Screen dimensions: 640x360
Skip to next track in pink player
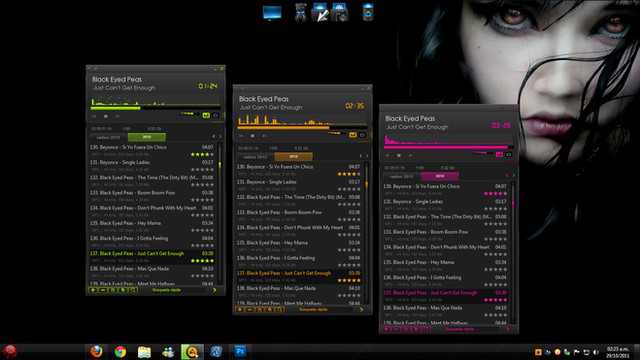[411, 156]
